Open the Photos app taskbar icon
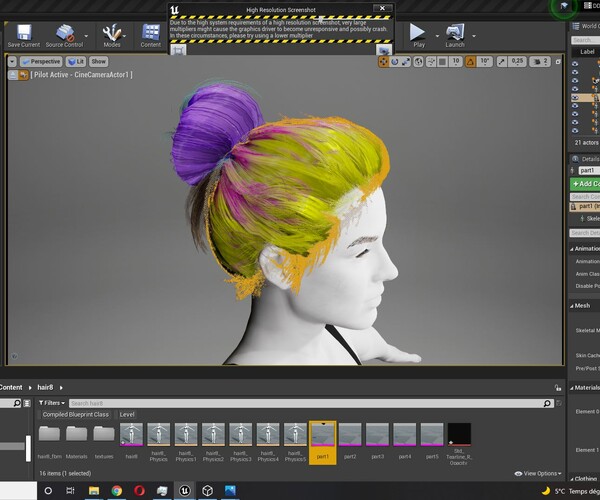 click(x=230, y=490)
